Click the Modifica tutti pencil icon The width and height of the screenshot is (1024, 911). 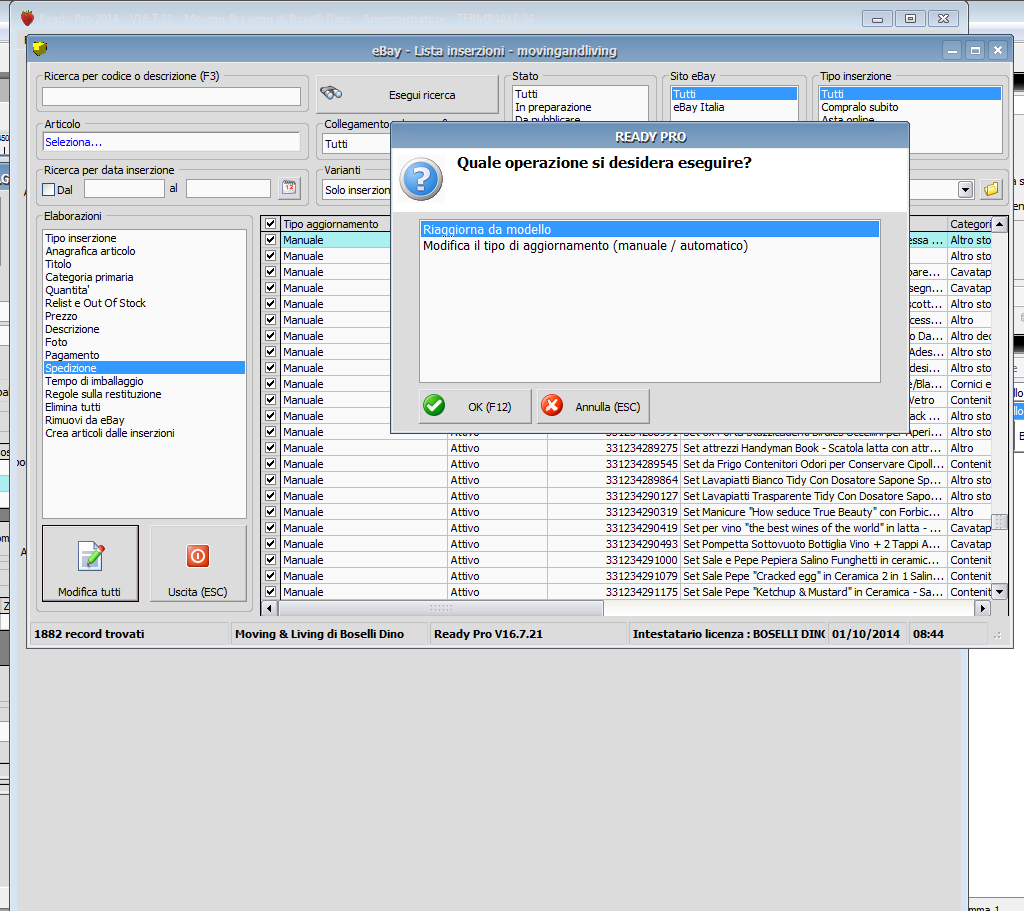[x=91, y=556]
